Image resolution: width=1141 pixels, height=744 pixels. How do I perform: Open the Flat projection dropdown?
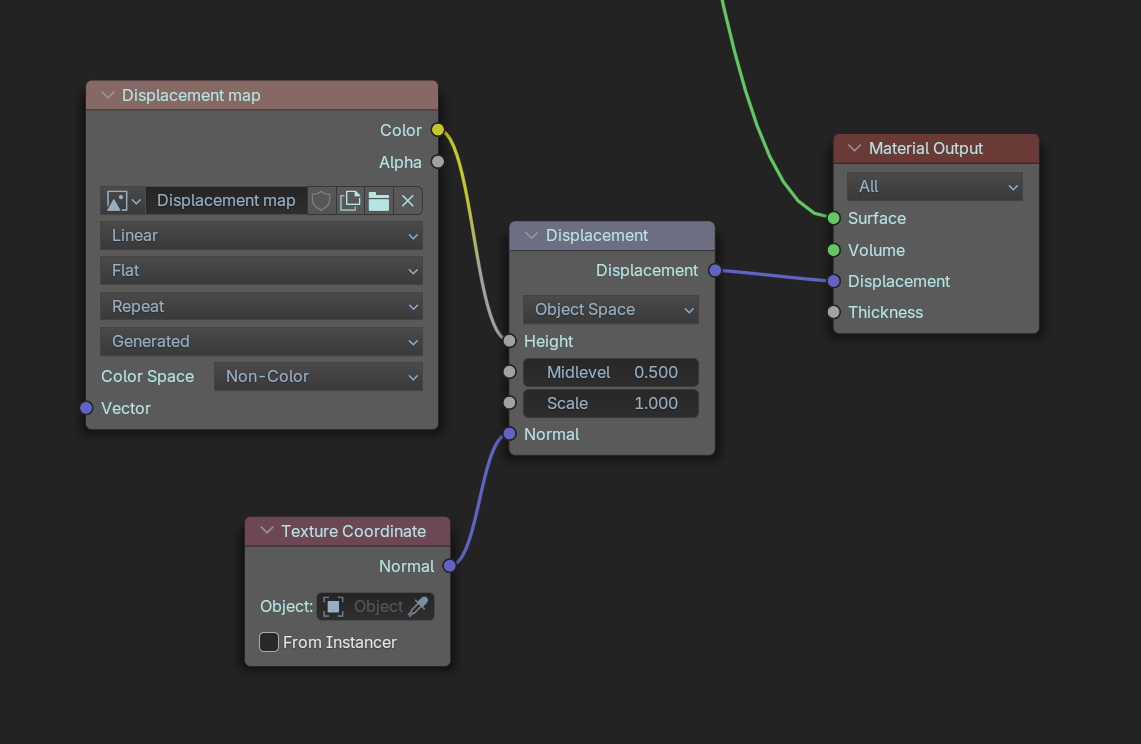click(261, 271)
